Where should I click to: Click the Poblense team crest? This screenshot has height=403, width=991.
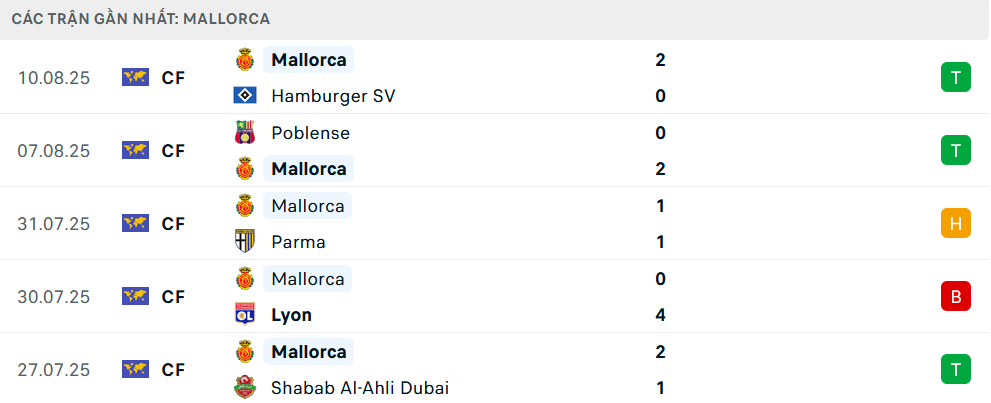click(244, 133)
